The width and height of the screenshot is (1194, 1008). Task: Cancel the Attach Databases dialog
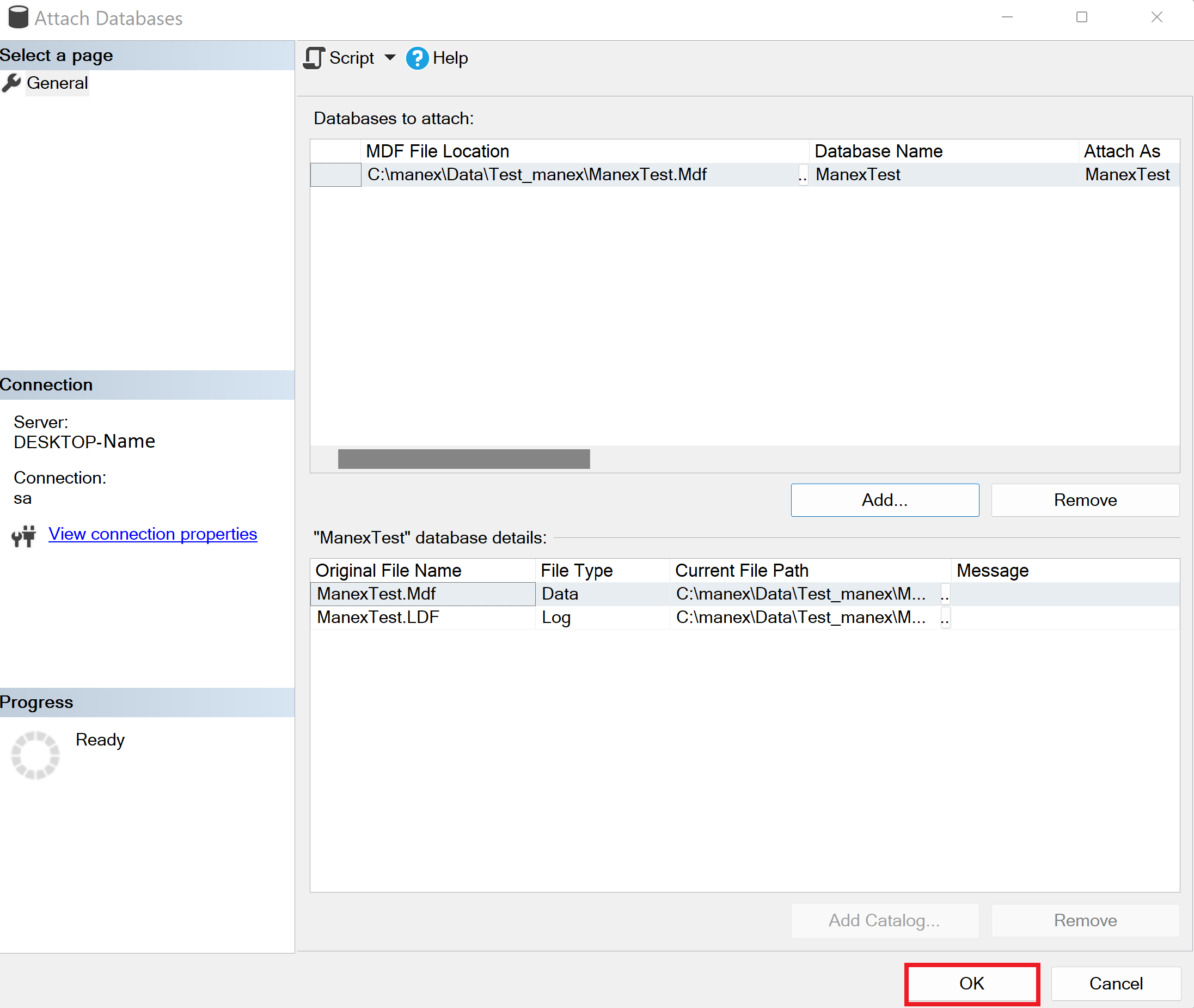coord(1115,983)
